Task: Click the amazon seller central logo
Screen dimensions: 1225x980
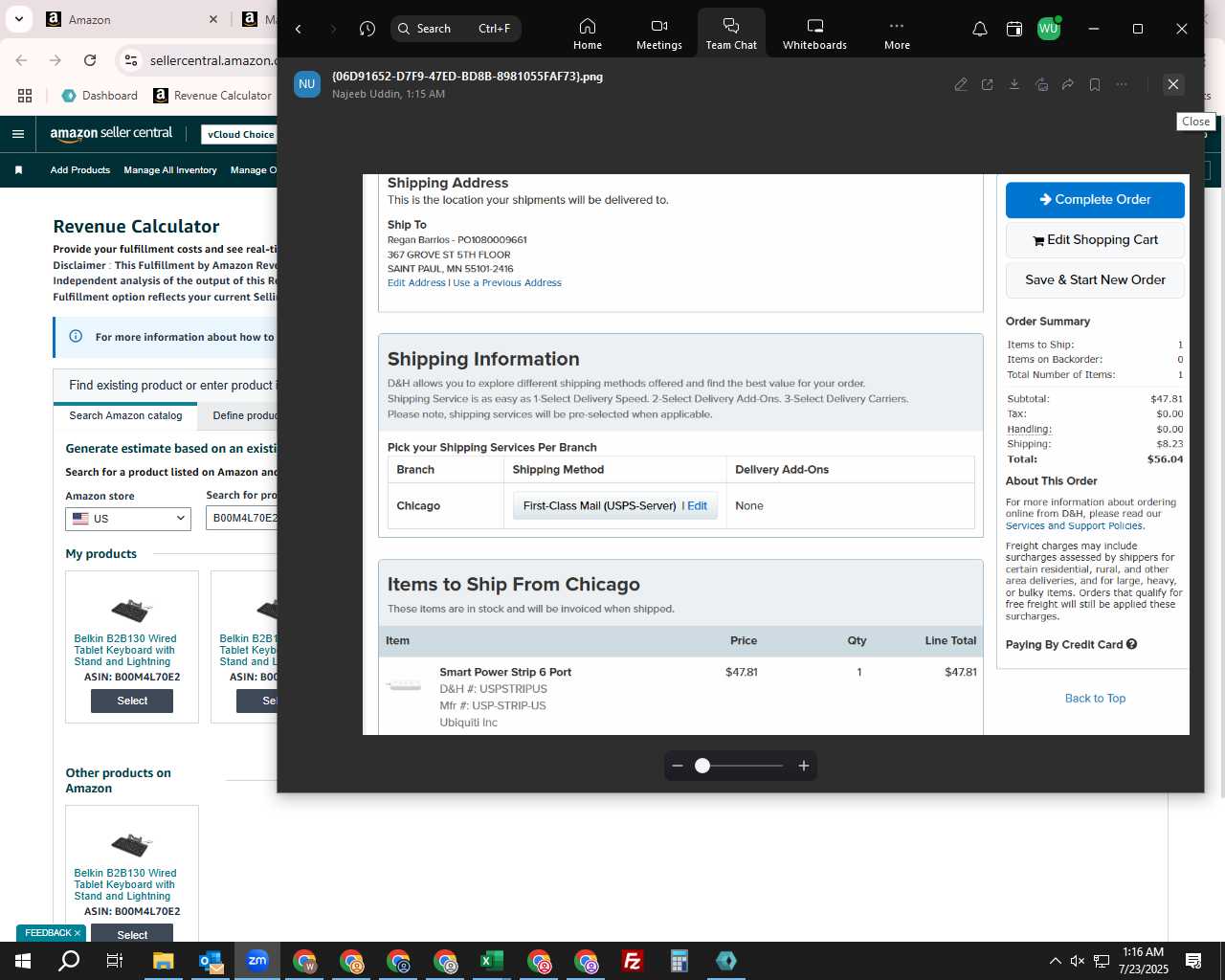Action: (x=111, y=134)
